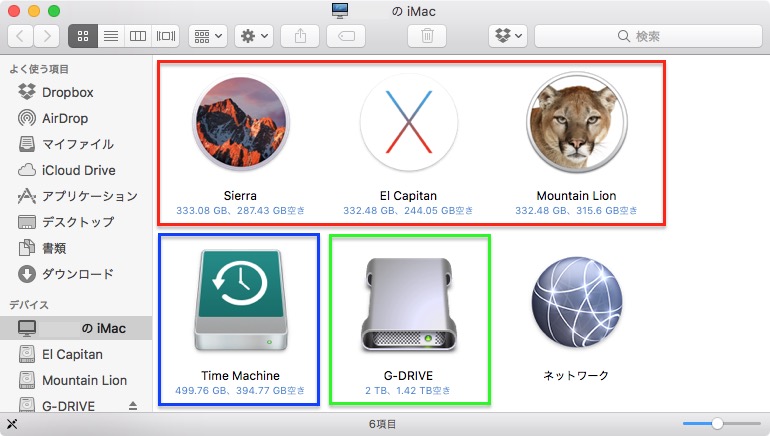The height and width of the screenshot is (436, 770).
Task: Select the ネットワーク globe icon
Action: click(577, 301)
